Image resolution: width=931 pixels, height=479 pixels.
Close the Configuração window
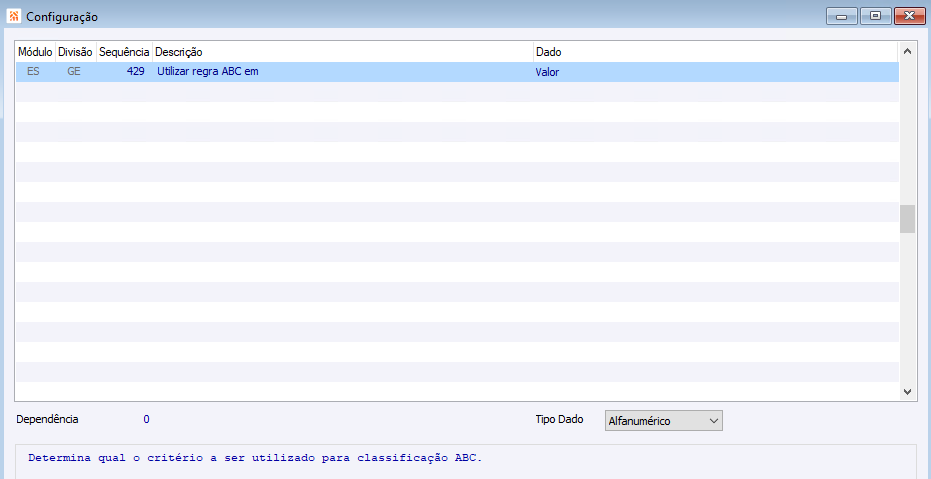[x=910, y=16]
